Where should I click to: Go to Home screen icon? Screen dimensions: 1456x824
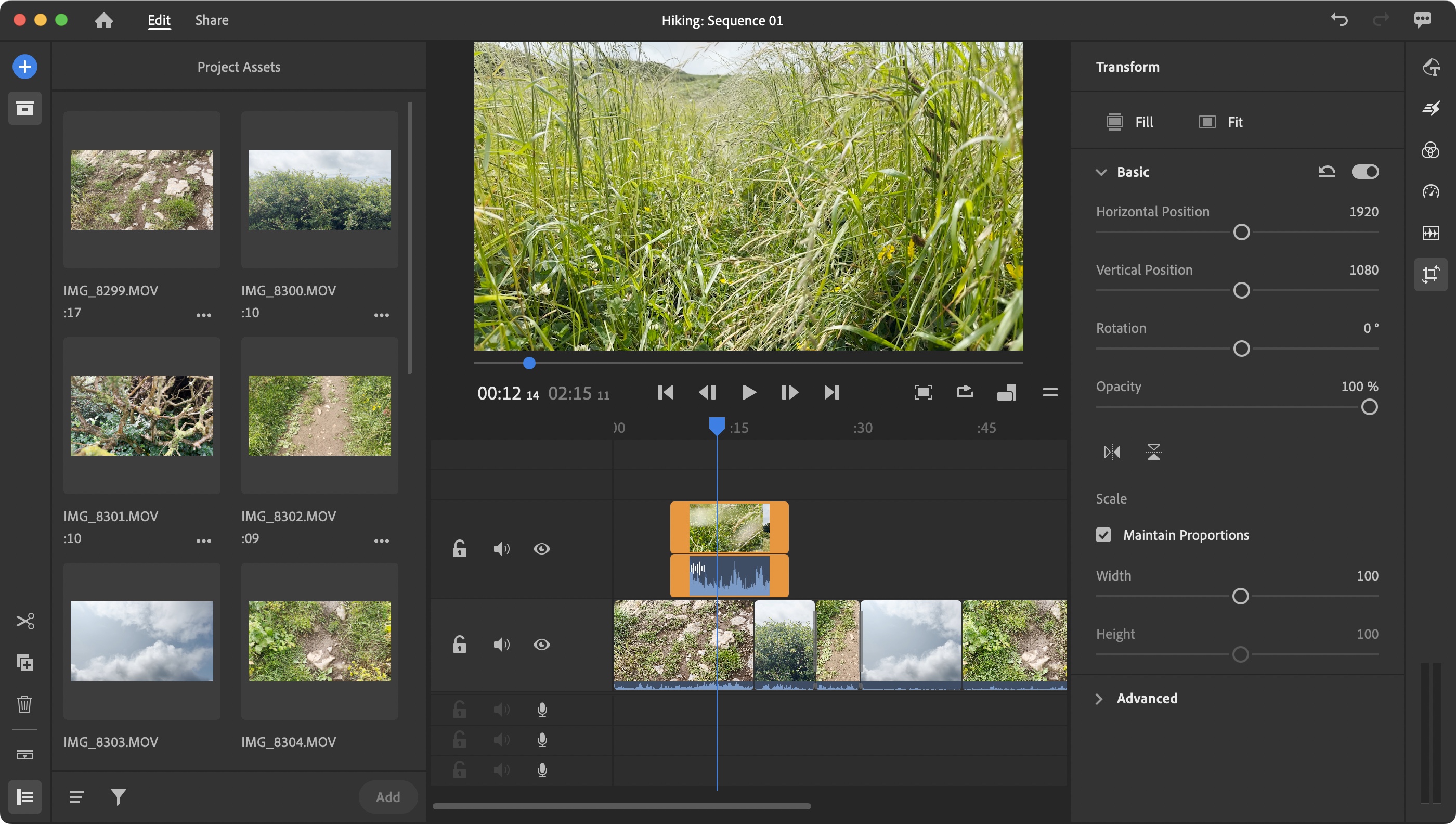[x=103, y=20]
